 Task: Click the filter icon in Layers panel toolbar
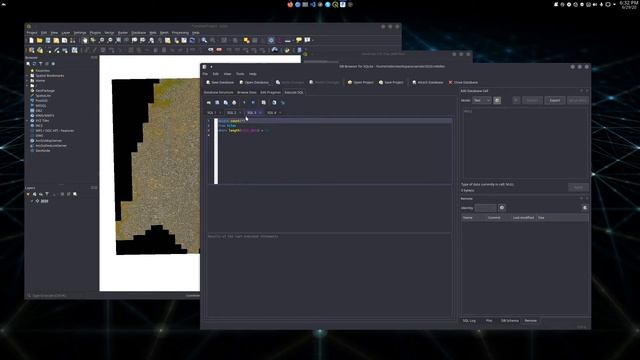[x=47, y=194]
